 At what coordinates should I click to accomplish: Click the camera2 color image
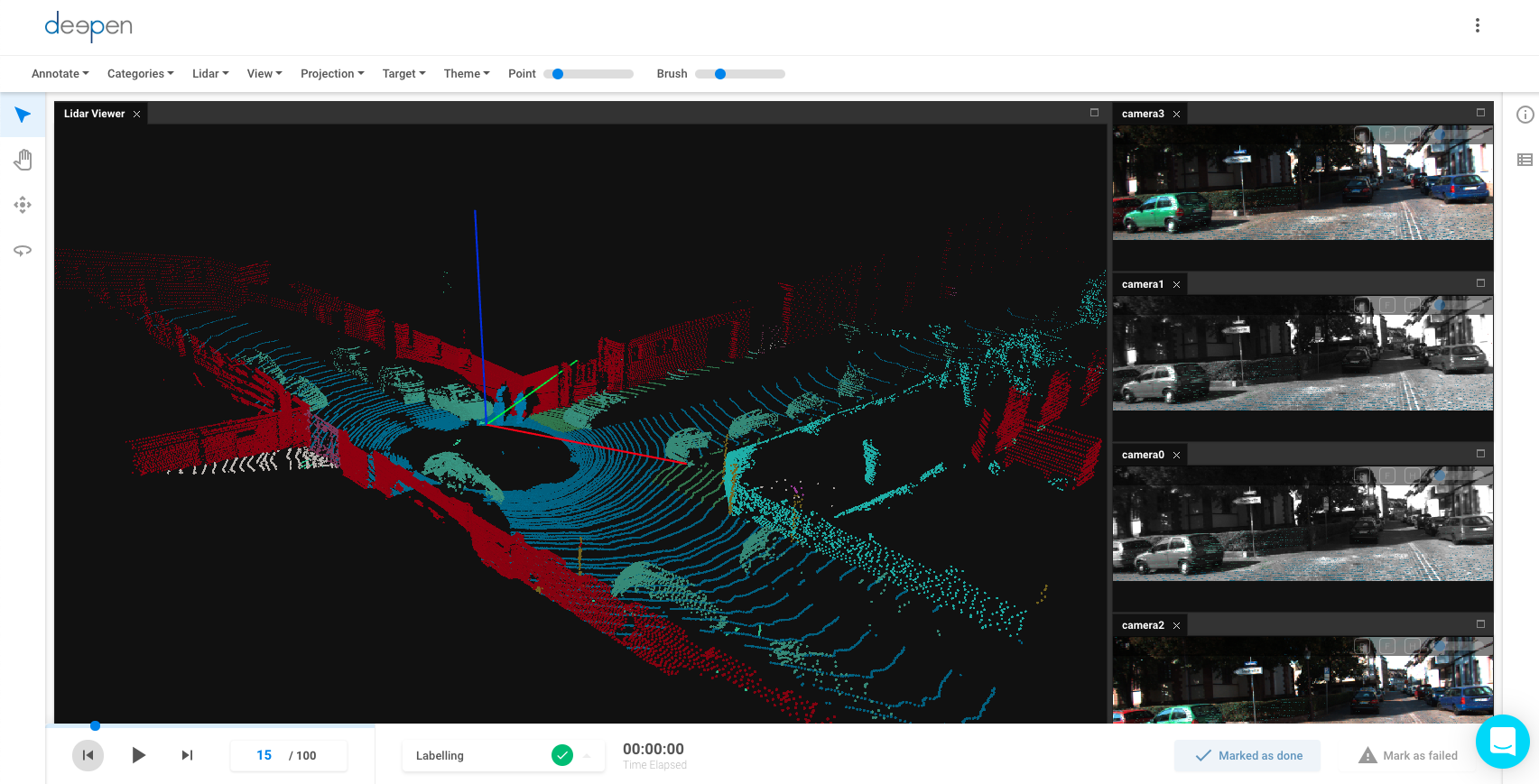pos(1303,680)
